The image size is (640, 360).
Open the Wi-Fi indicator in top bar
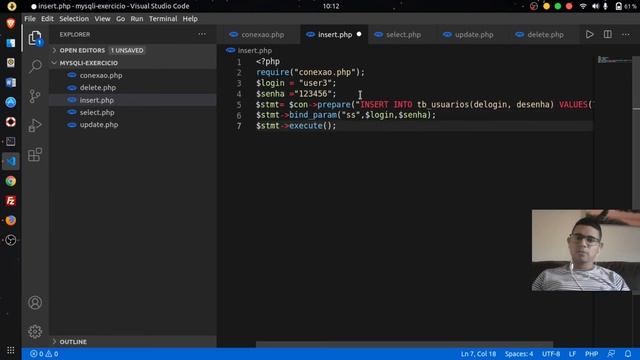pos(583,6)
